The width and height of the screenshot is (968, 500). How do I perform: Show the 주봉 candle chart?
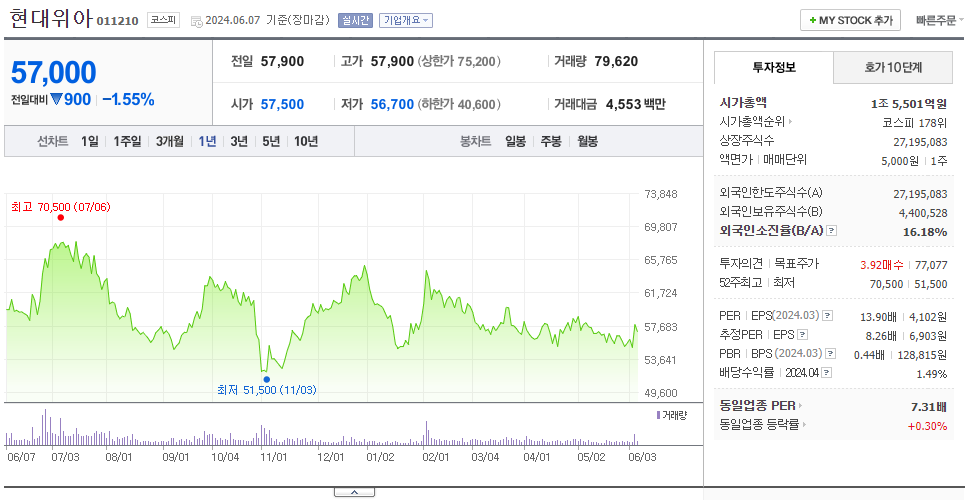[551, 141]
